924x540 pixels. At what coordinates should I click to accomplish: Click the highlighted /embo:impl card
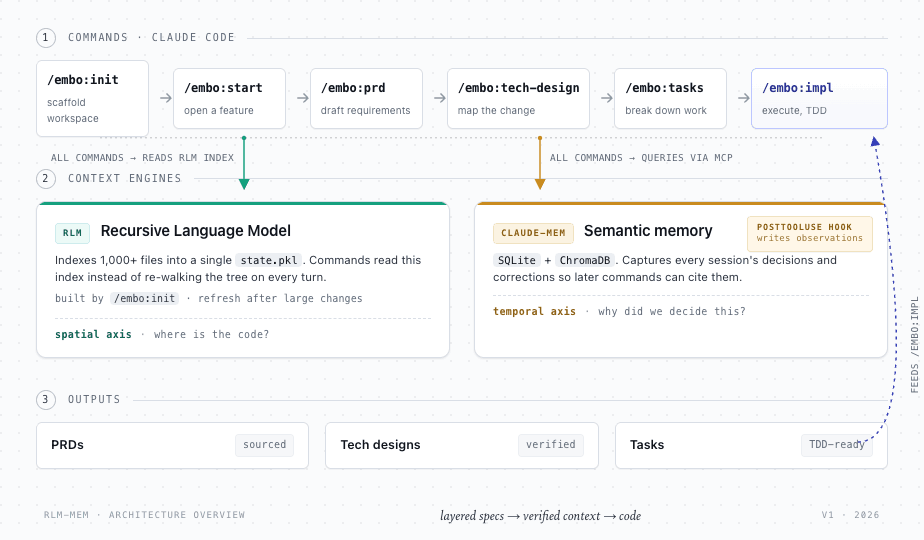[x=819, y=98]
